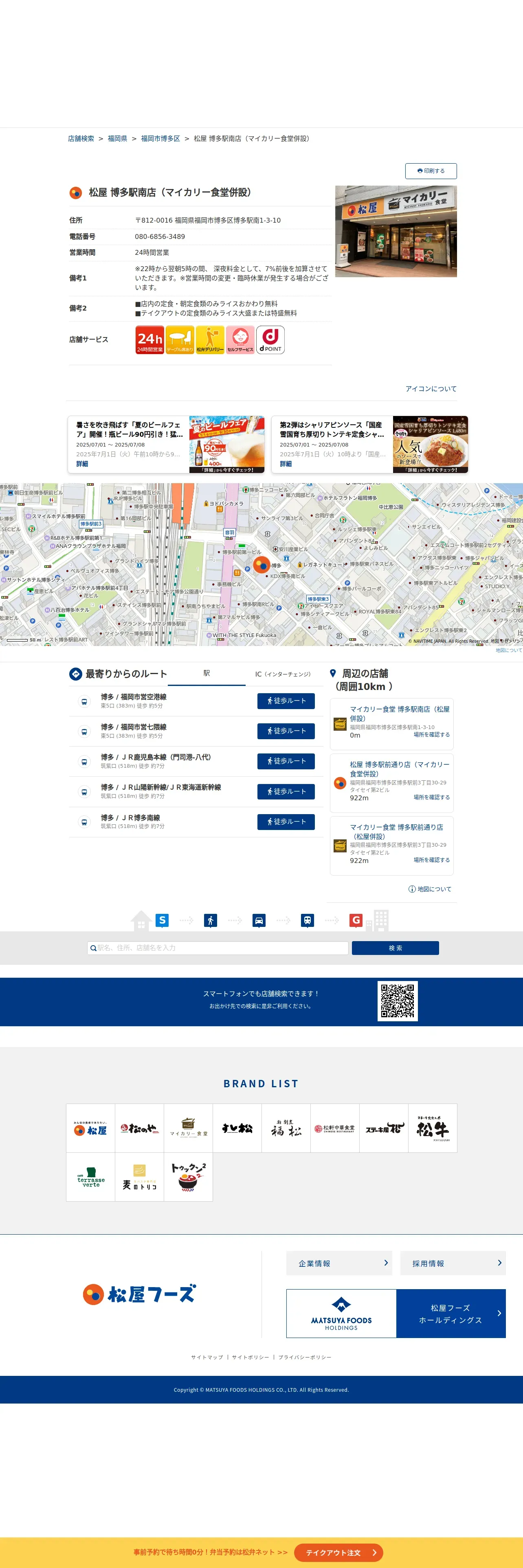The image size is (523, 1568).
Task: Click the セルフサービス service icon
Action: click(240, 339)
